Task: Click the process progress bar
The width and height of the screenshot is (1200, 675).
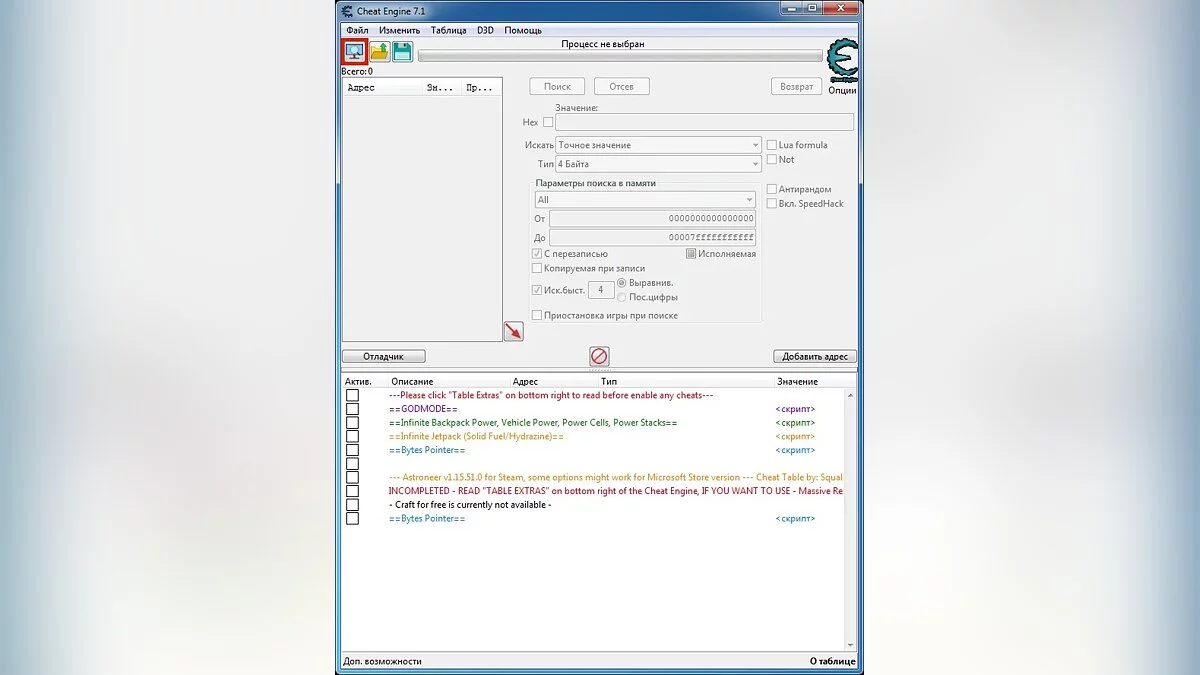Action: pyautogui.click(x=620, y=57)
